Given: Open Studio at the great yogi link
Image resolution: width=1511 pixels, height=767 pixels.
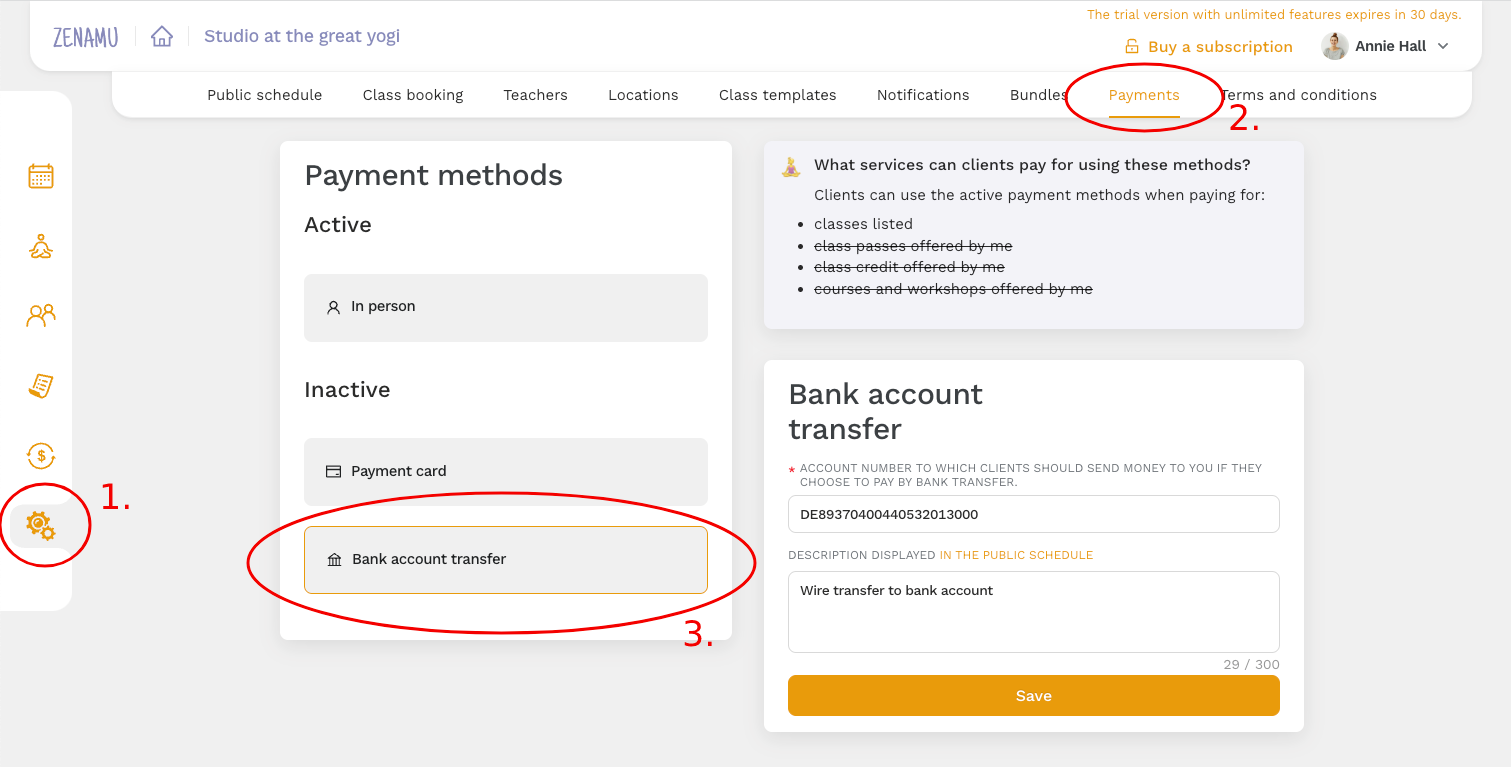Looking at the screenshot, I should tap(302, 36).
